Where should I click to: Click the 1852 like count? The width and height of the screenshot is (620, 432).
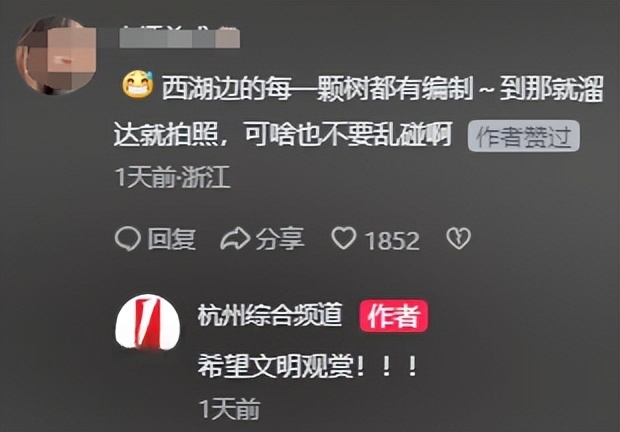[x=392, y=241]
